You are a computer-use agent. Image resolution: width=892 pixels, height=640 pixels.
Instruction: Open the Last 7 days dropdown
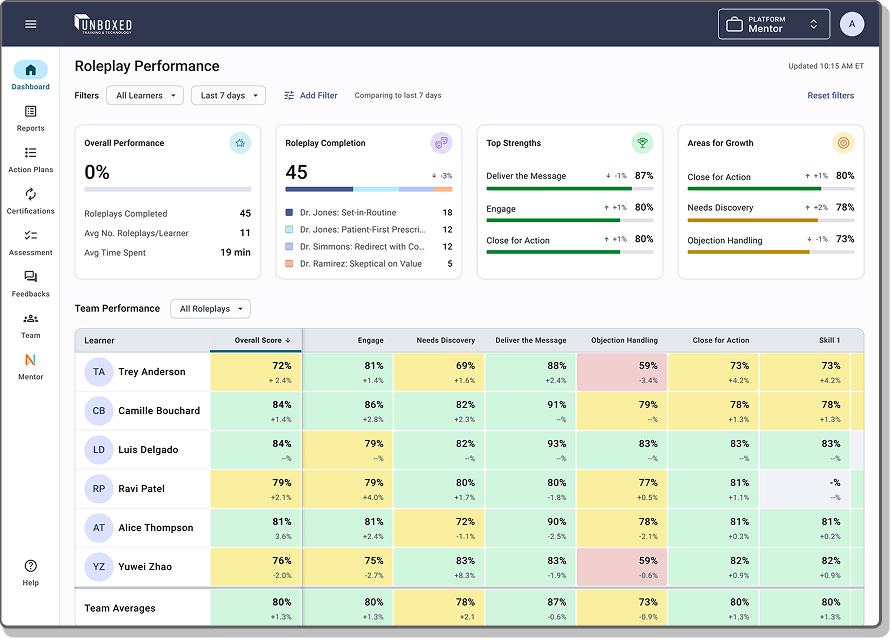pyautogui.click(x=229, y=96)
